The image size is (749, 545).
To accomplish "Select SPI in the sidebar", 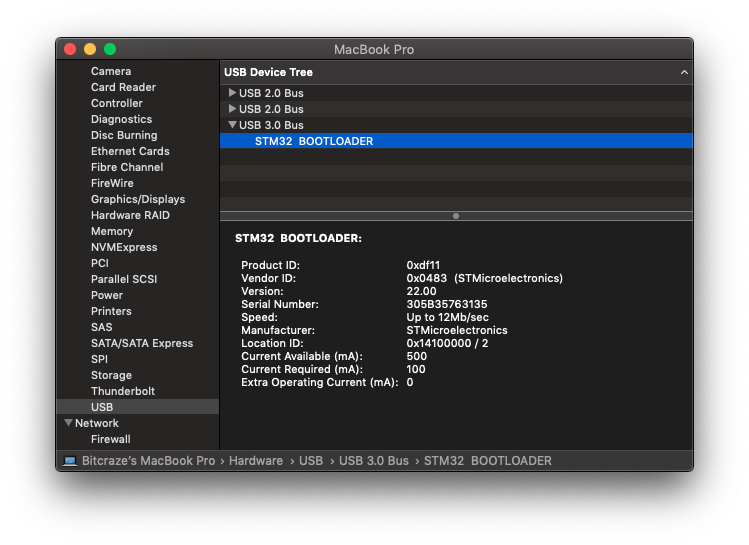I will click(x=99, y=359).
